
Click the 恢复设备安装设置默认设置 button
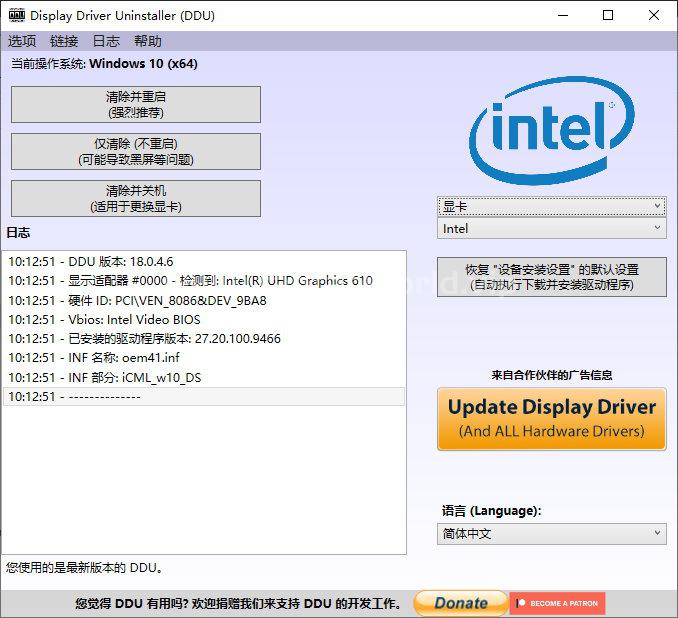(x=552, y=277)
